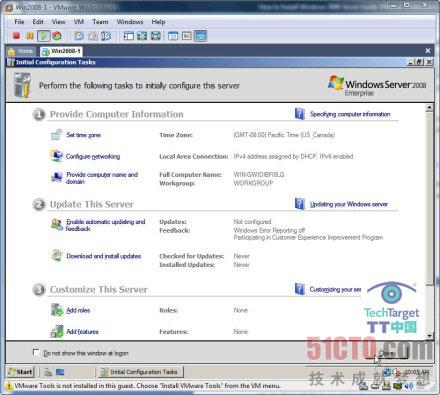Click the WIN-GWIDBFI8LQ computer name text
Screen dimensions: 440x395
pos(259,174)
